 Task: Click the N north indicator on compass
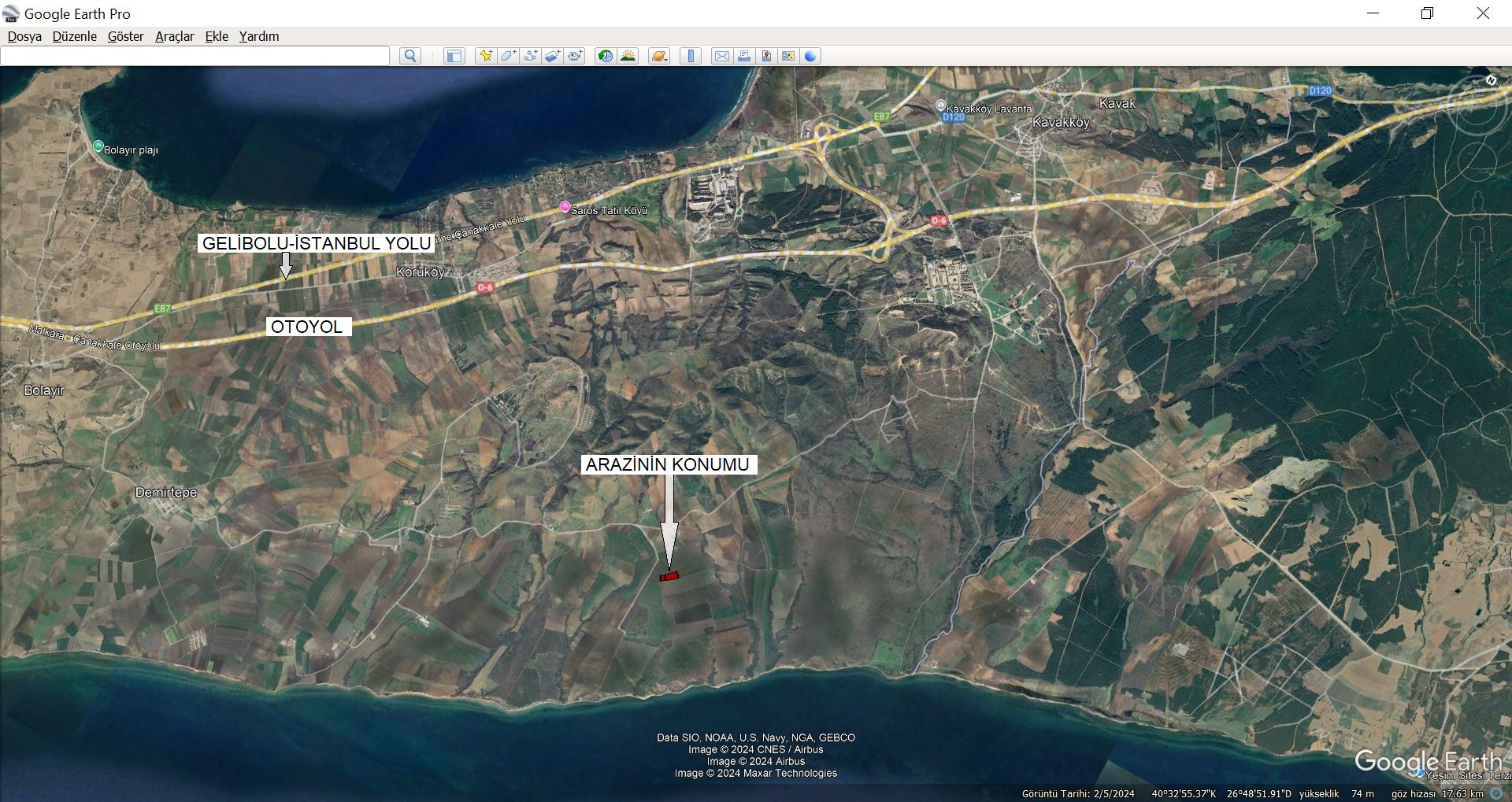click(x=1491, y=80)
